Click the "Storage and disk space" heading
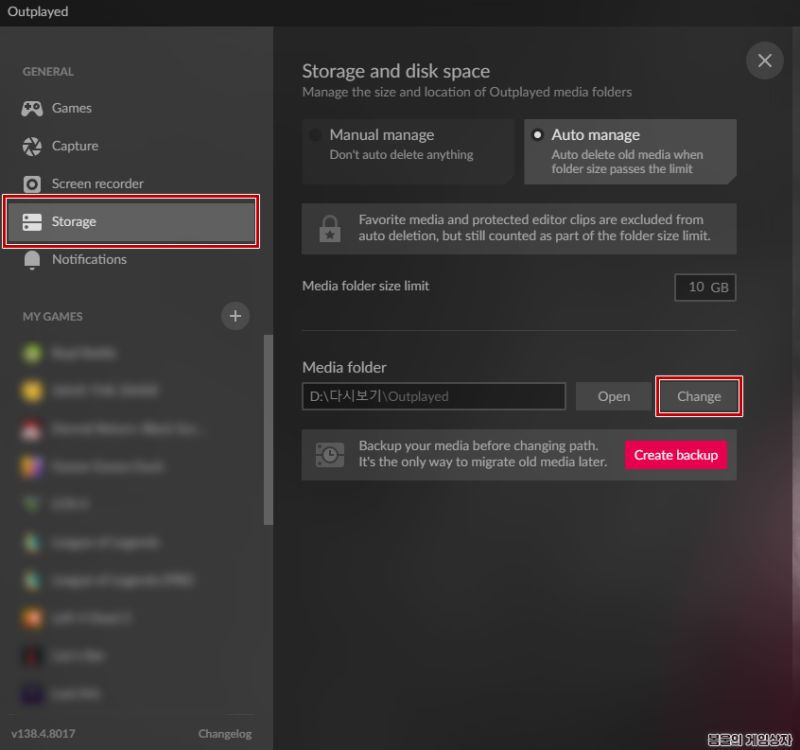 [x=396, y=71]
